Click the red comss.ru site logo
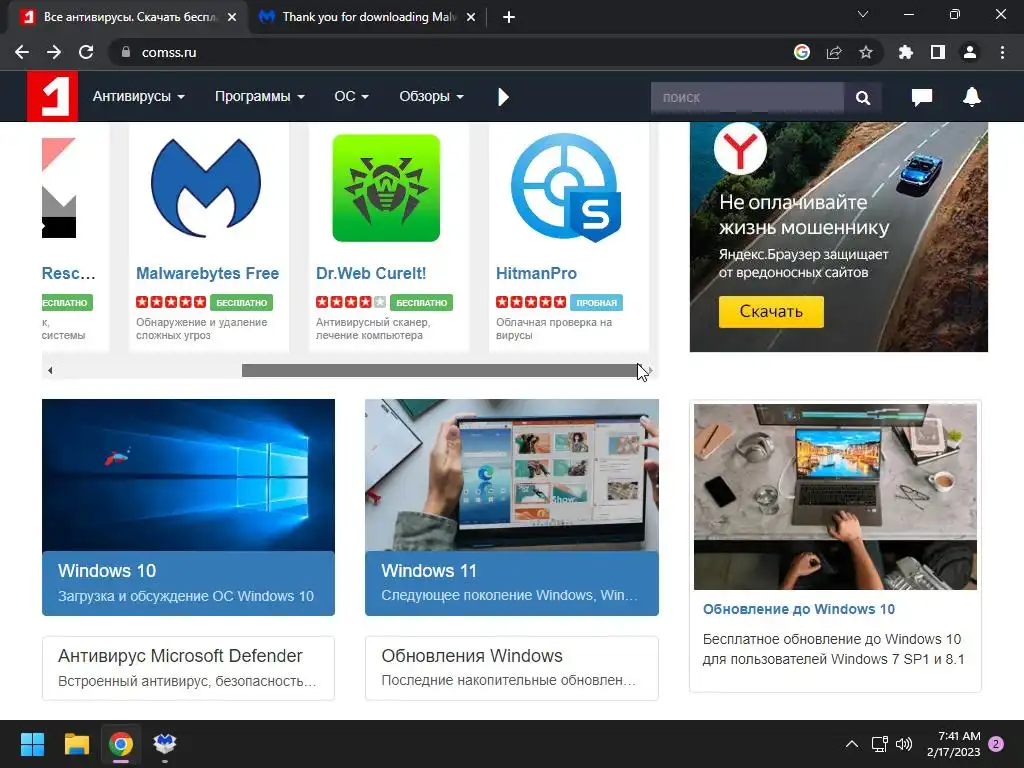The image size is (1024, 768). coord(52,97)
